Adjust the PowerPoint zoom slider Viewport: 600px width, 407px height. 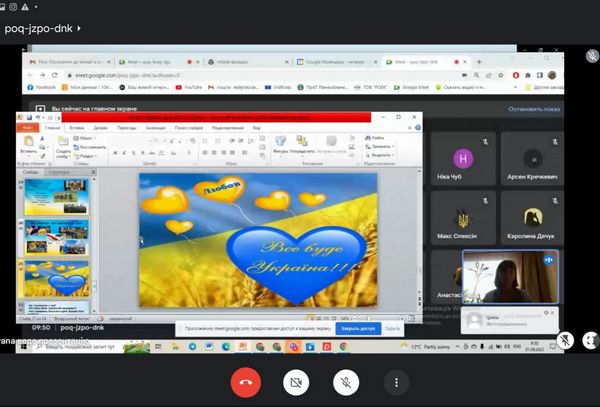pos(369,318)
